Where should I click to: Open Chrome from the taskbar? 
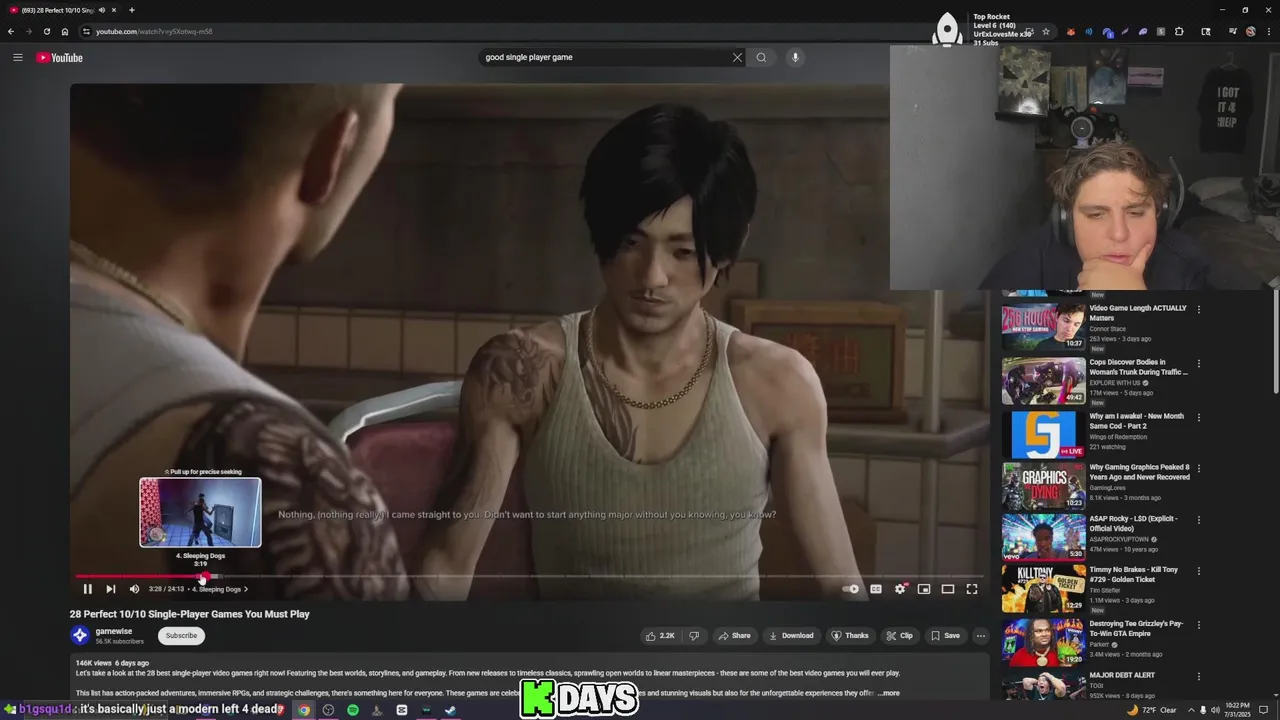pyautogui.click(x=304, y=710)
